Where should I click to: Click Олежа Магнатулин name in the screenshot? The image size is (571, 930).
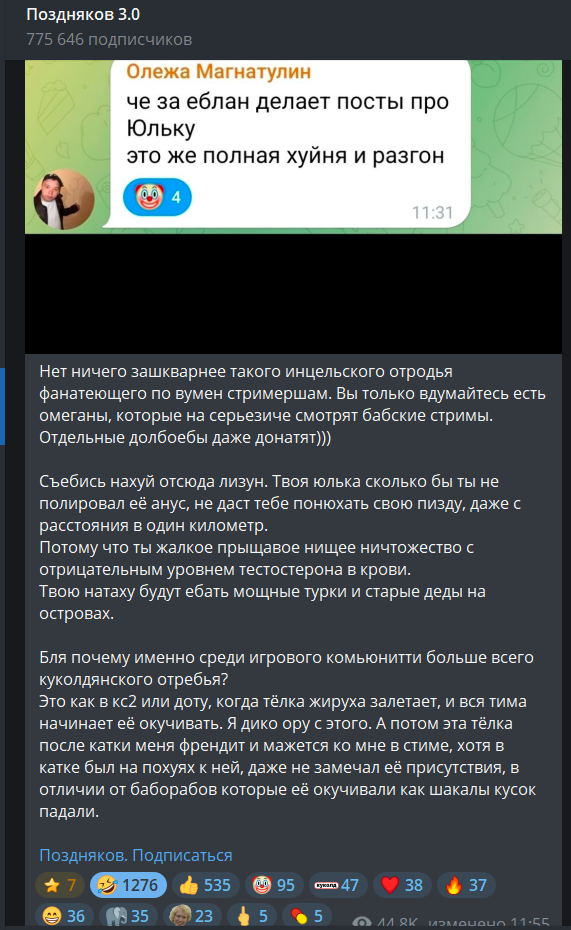(218, 71)
